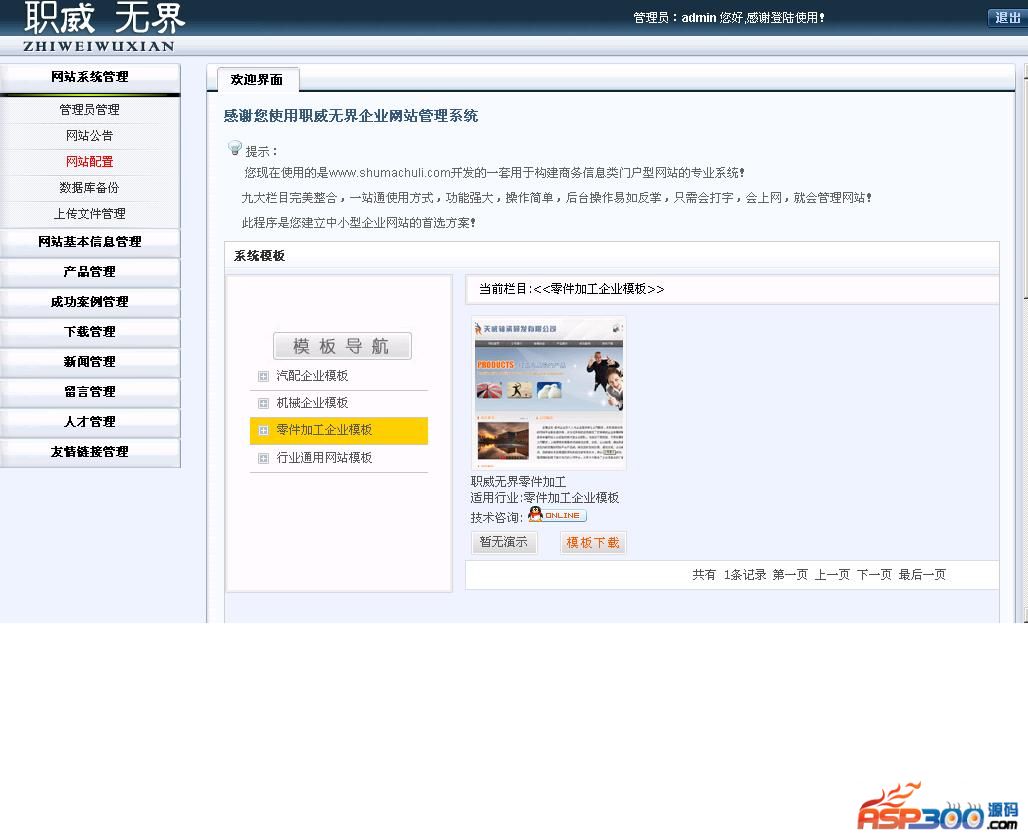
Task: Click the lightbulb tip icon
Action: click(x=235, y=148)
